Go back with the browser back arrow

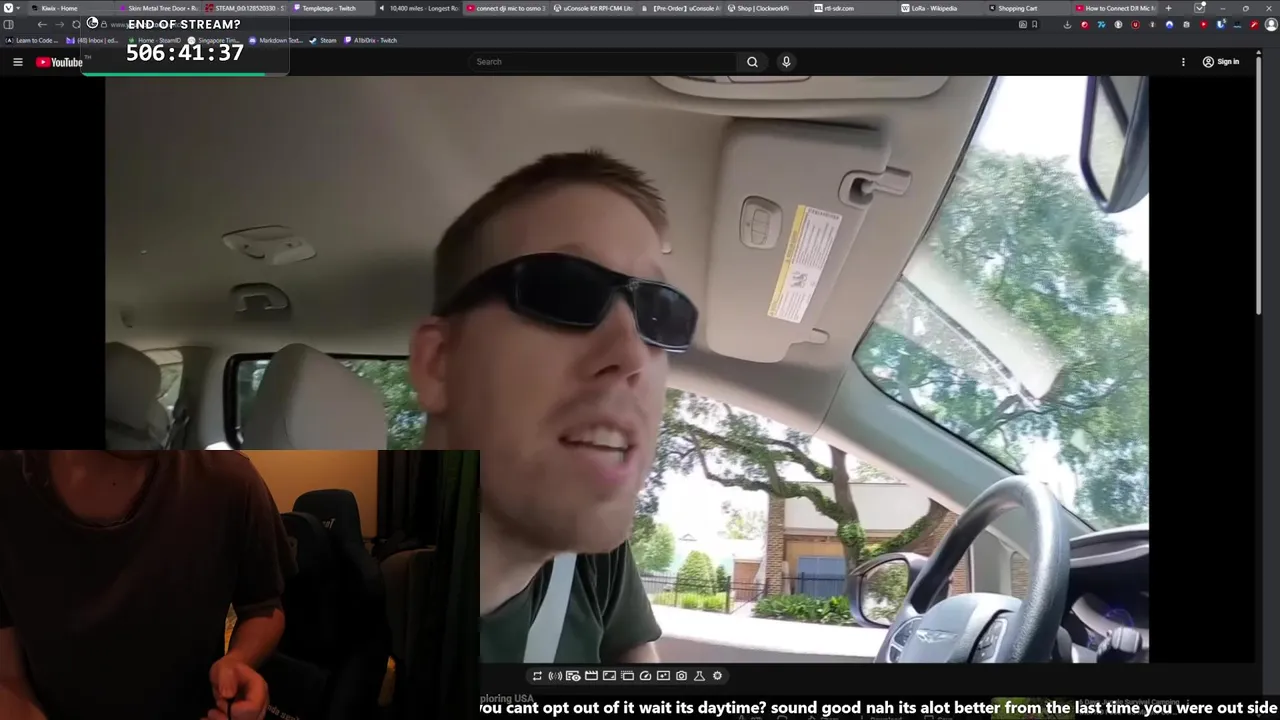(42, 24)
